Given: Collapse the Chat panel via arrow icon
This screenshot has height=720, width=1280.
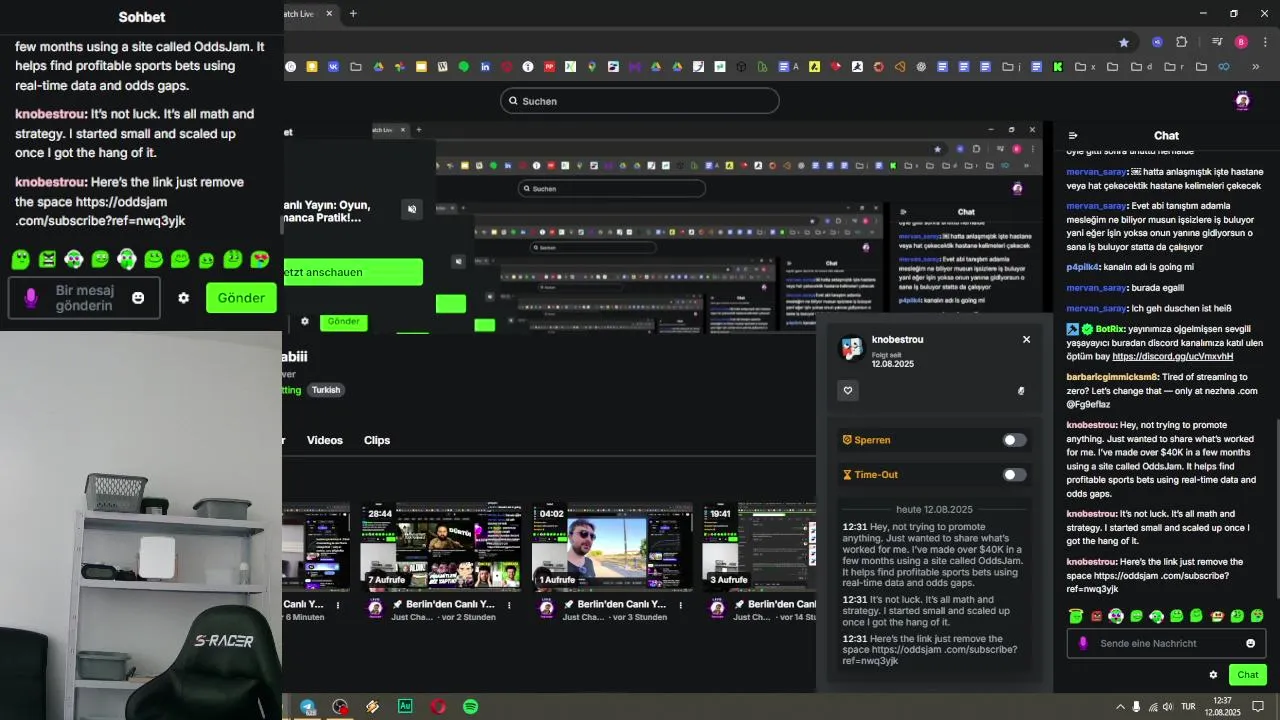Looking at the screenshot, I should point(1073,136).
